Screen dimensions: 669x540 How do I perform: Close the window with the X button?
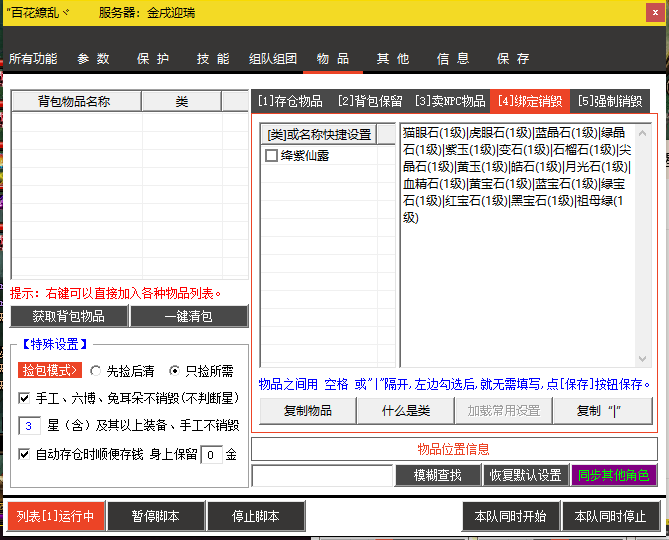[655, 12]
